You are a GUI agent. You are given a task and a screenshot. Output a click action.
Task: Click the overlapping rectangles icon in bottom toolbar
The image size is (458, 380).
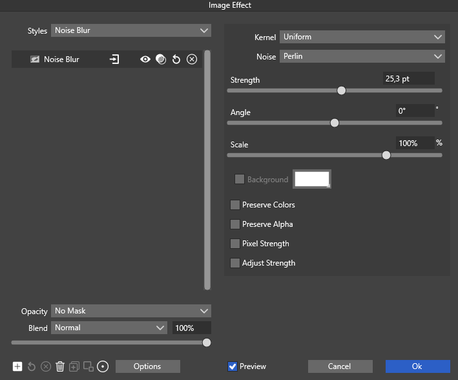click(x=88, y=367)
